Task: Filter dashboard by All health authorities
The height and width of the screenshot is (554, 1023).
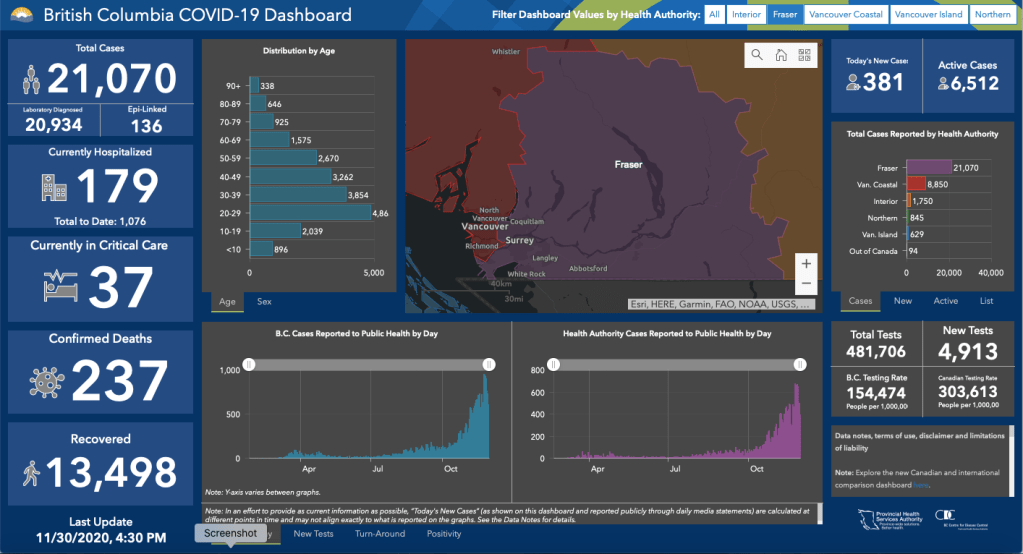Action: coord(714,14)
